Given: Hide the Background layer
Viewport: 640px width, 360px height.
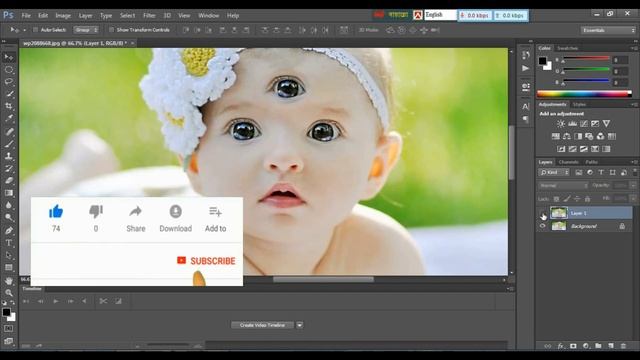Looking at the screenshot, I should click(x=542, y=226).
